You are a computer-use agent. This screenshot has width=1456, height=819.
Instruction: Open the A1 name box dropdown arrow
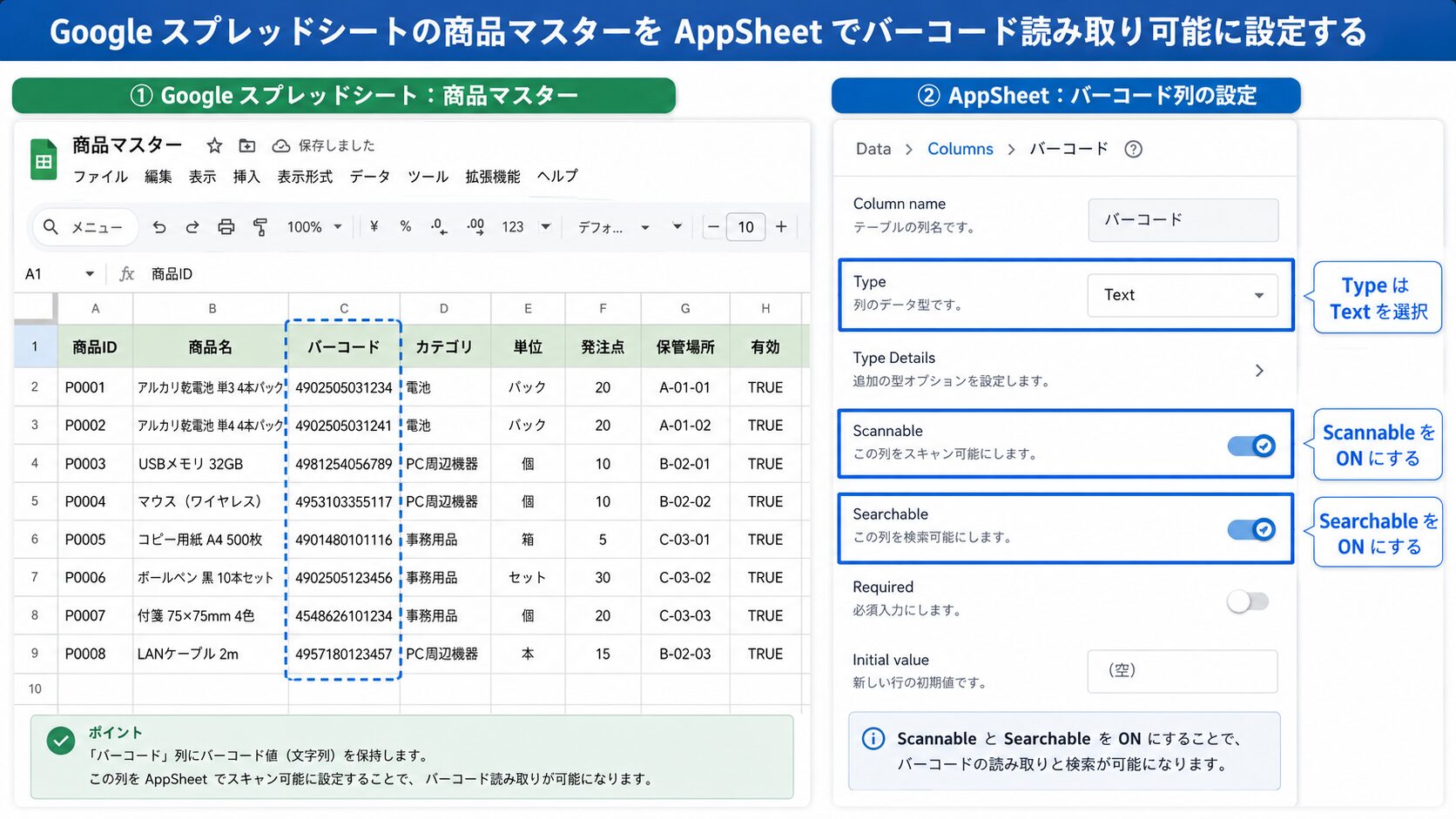90,274
